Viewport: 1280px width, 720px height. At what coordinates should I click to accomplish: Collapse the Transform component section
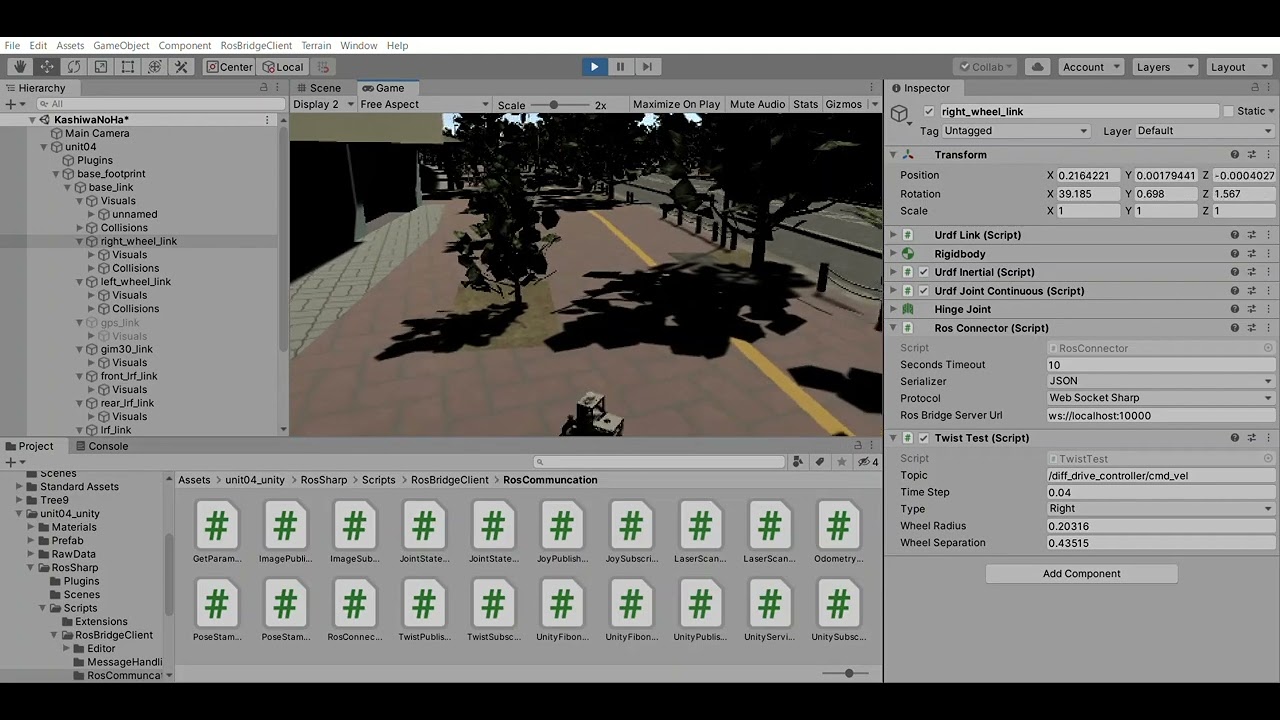pyautogui.click(x=893, y=155)
